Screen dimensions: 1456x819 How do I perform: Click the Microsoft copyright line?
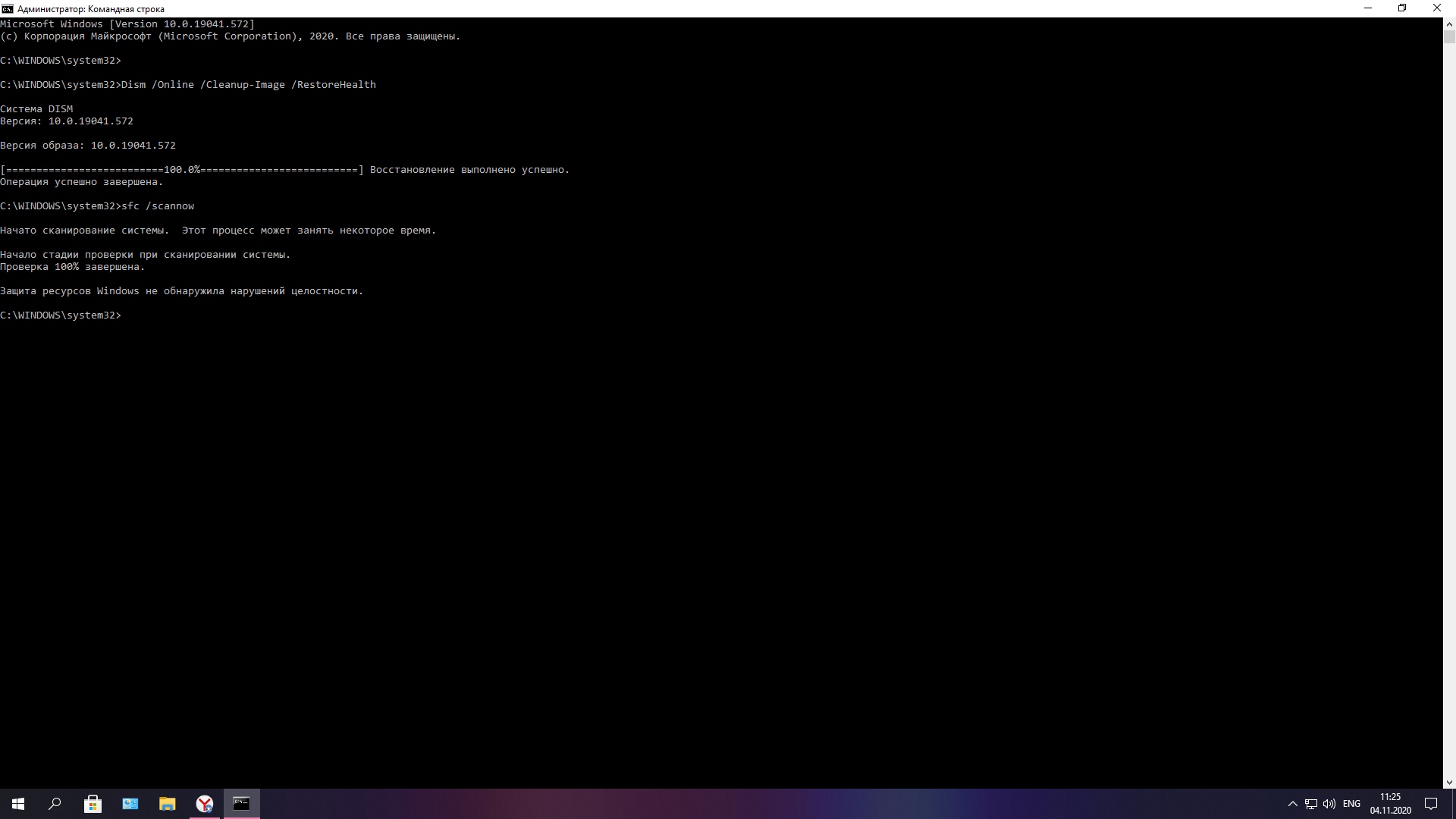231,36
